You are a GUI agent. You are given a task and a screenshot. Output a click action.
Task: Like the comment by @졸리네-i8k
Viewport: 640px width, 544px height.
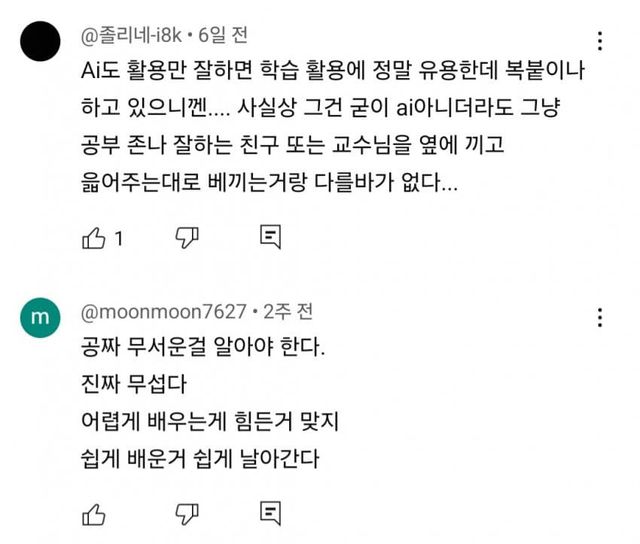coord(93,238)
